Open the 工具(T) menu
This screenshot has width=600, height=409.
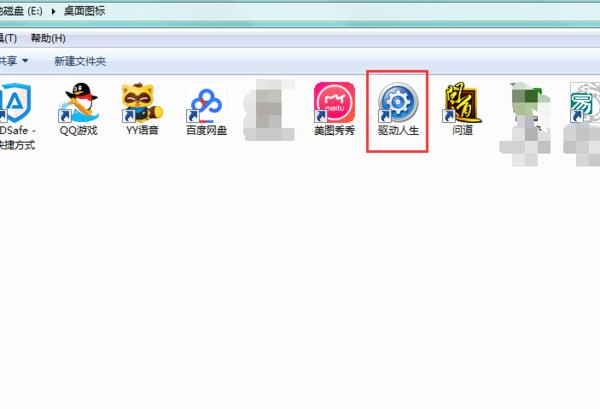8,38
